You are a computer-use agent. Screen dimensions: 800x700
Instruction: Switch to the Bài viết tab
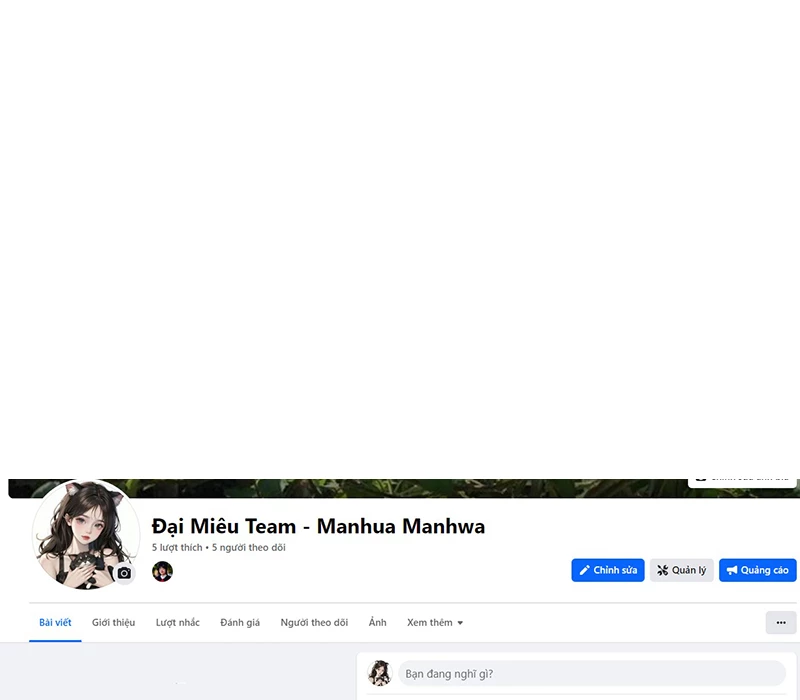point(55,622)
